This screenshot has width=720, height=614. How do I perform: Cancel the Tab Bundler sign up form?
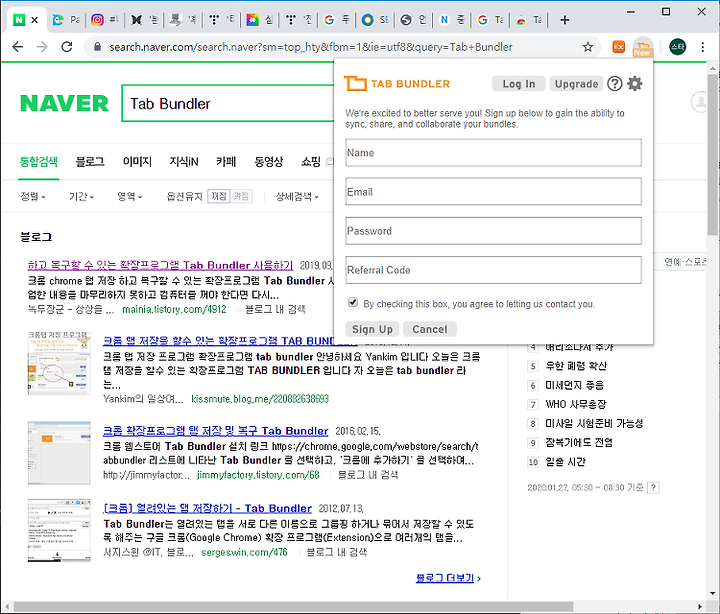[x=429, y=329]
